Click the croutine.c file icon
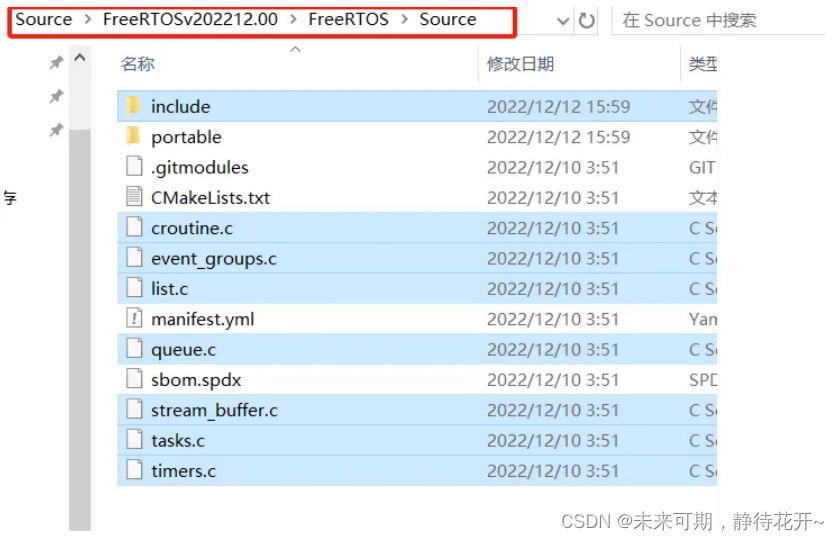The width and height of the screenshot is (839, 540). click(134, 227)
